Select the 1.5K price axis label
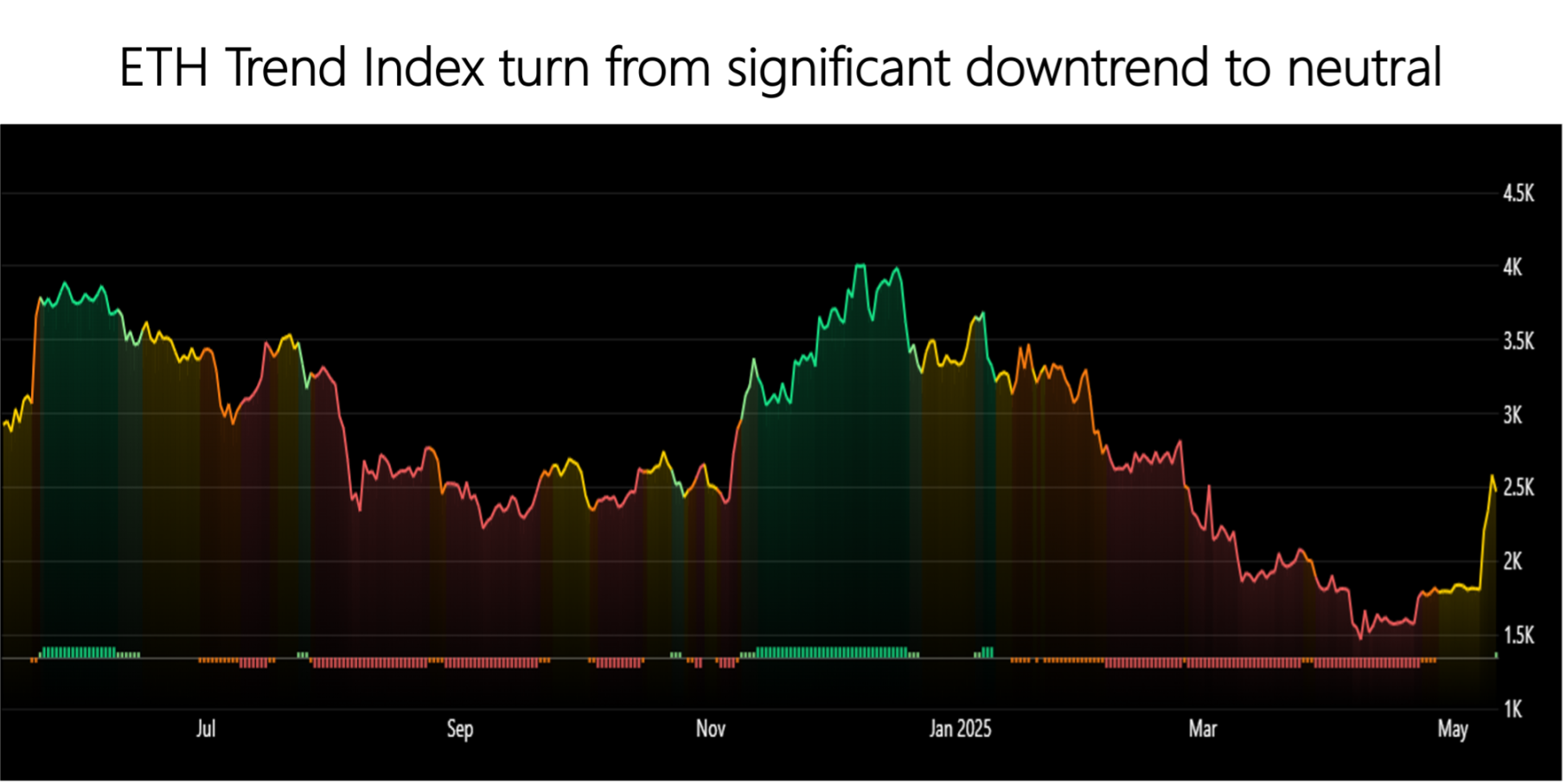Image resolution: width=1566 pixels, height=784 pixels. tap(1518, 636)
